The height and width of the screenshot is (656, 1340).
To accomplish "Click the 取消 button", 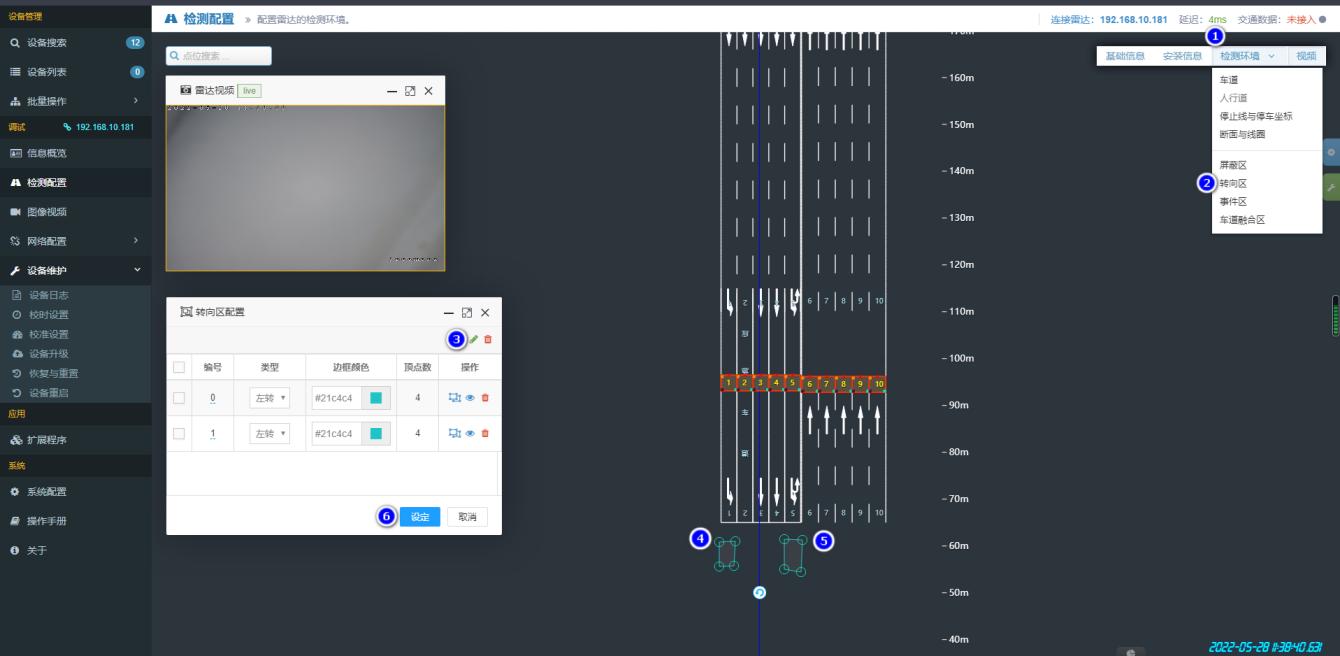I will [467, 517].
